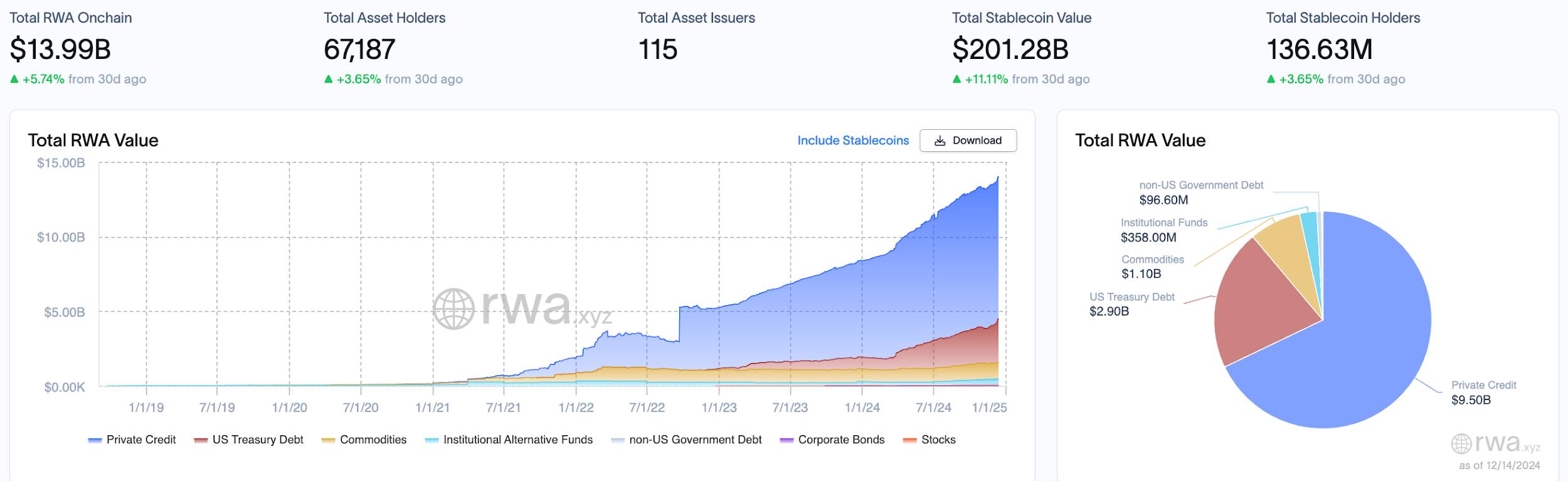Click the yellow Commodities pie slice
Viewport: 1568px width, 481px height.
1286,245
